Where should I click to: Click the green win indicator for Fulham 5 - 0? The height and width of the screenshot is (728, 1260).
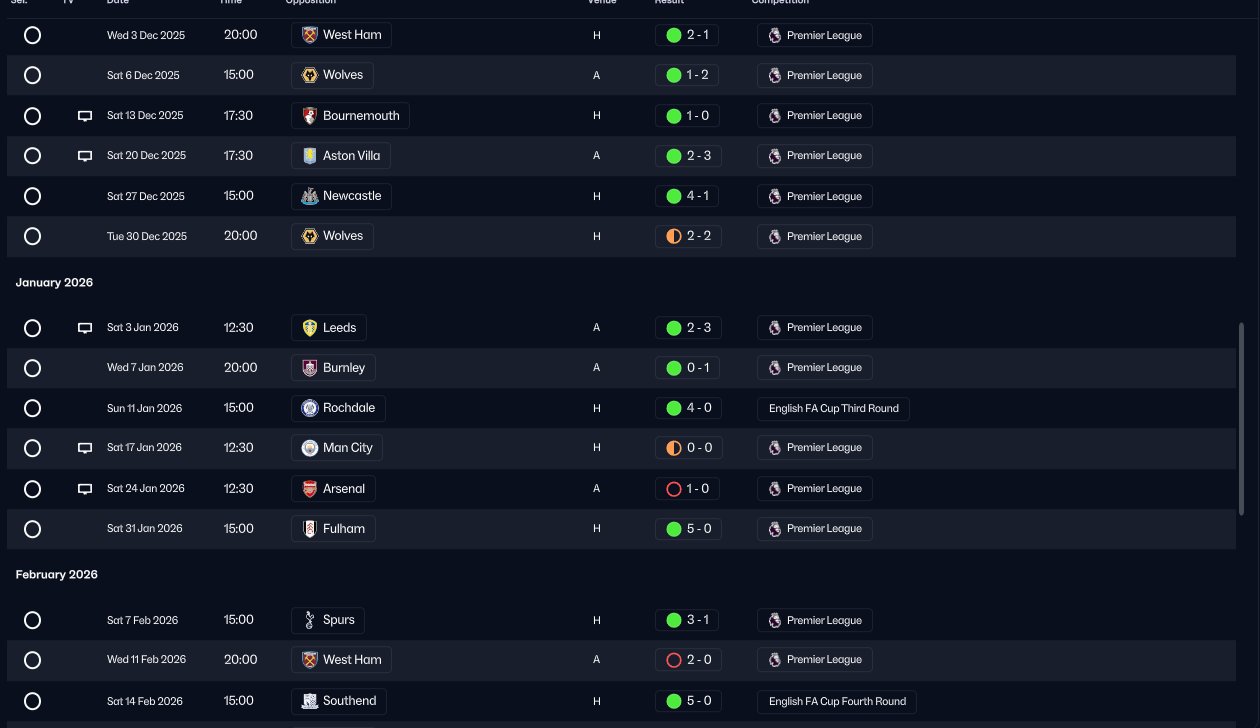click(x=673, y=528)
